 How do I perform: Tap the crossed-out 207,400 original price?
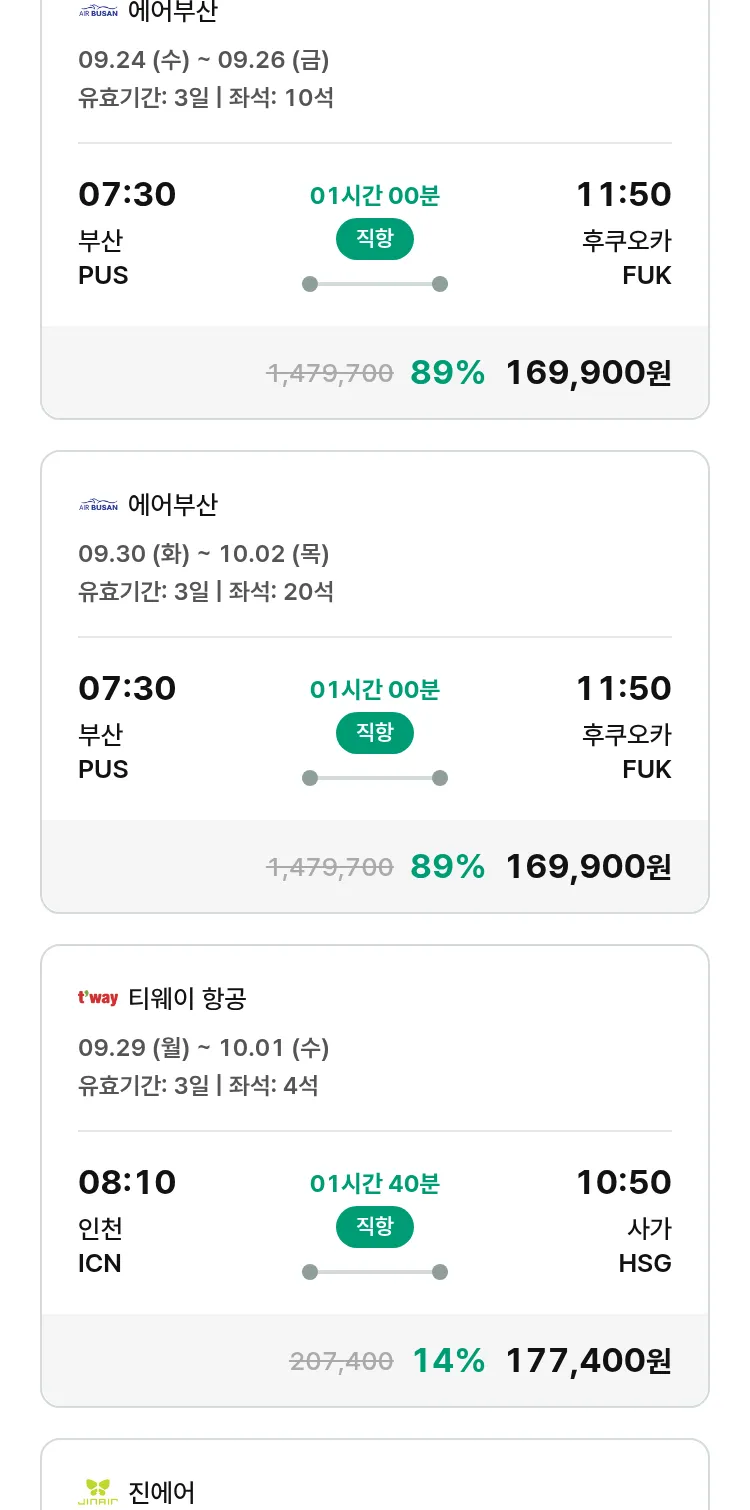pyautogui.click(x=341, y=1361)
